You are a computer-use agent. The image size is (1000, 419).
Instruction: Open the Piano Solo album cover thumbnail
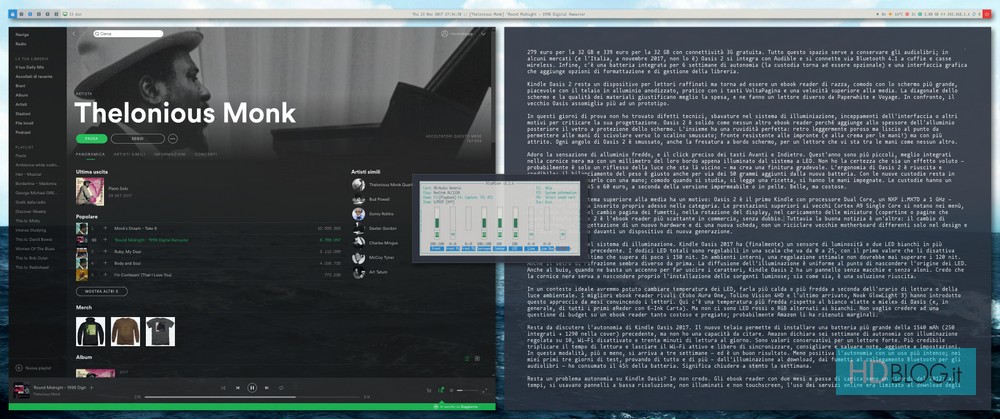[89, 191]
